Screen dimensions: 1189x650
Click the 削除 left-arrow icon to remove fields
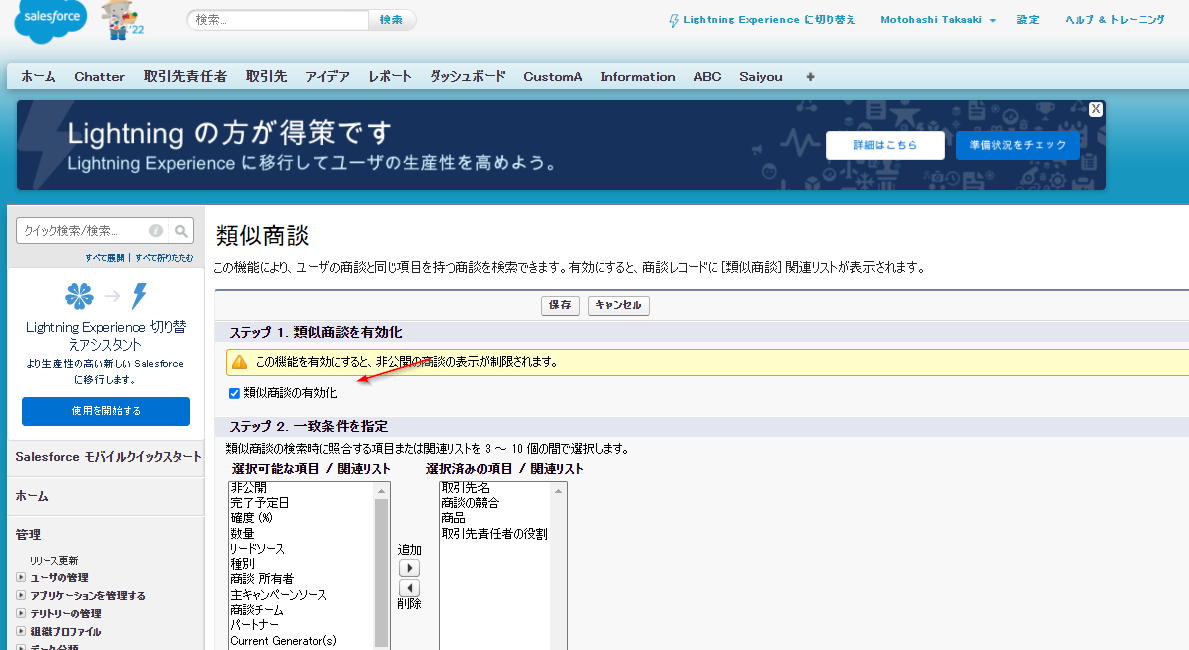pyautogui.click(x=408, y=586)
